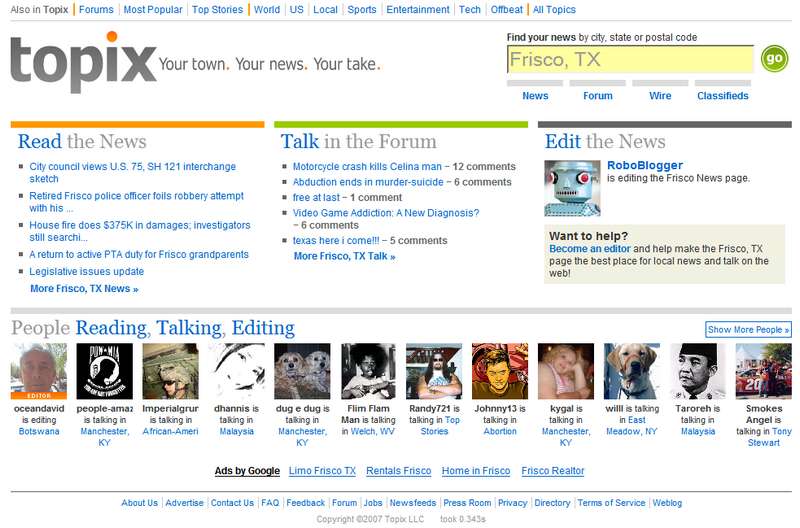Open Press Room in the footer
The image size is (800, 528).
click(467, 502)
